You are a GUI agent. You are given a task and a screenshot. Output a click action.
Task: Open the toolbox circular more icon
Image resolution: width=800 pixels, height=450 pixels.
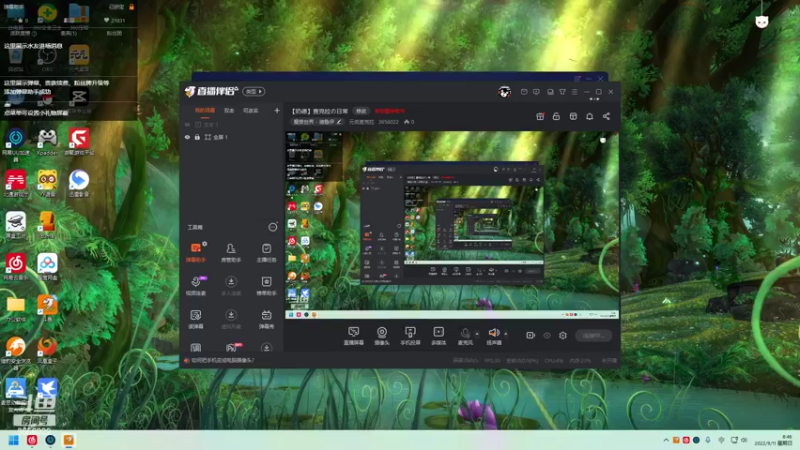click(273, 227)
